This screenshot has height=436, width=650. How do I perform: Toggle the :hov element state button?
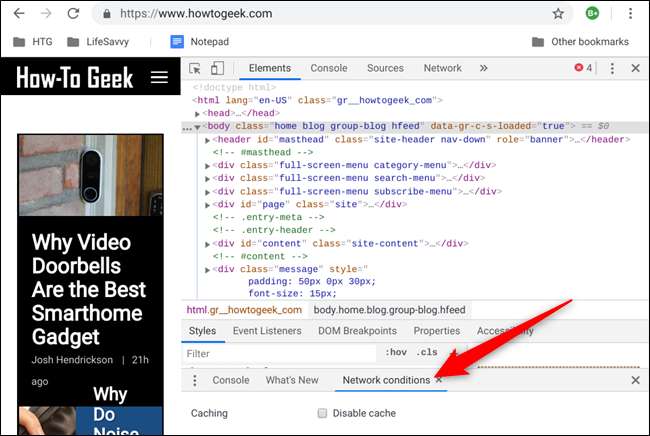pyautogui.click(x=396, y=353)
